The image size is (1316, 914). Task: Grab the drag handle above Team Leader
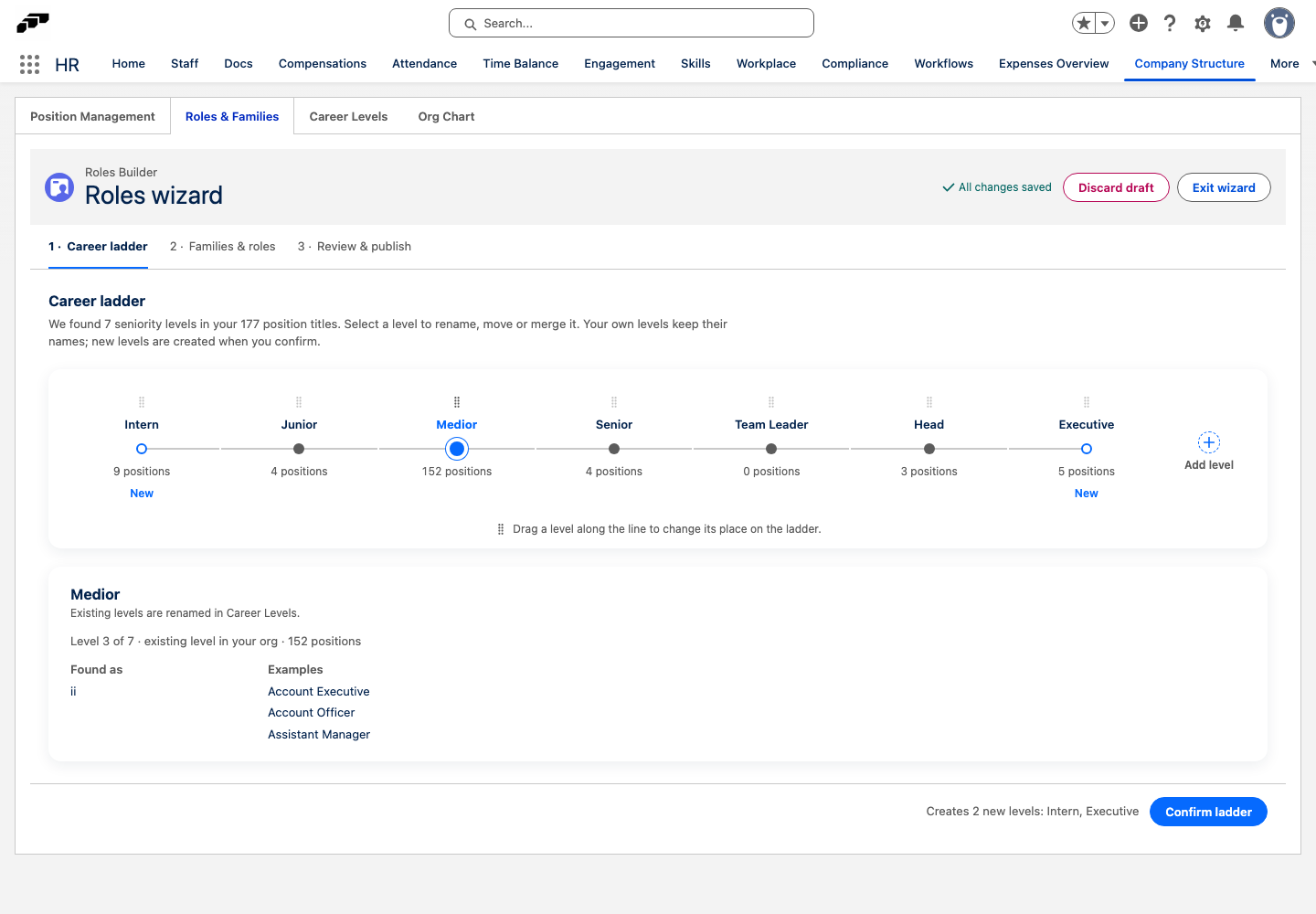(x=771, y=402)
